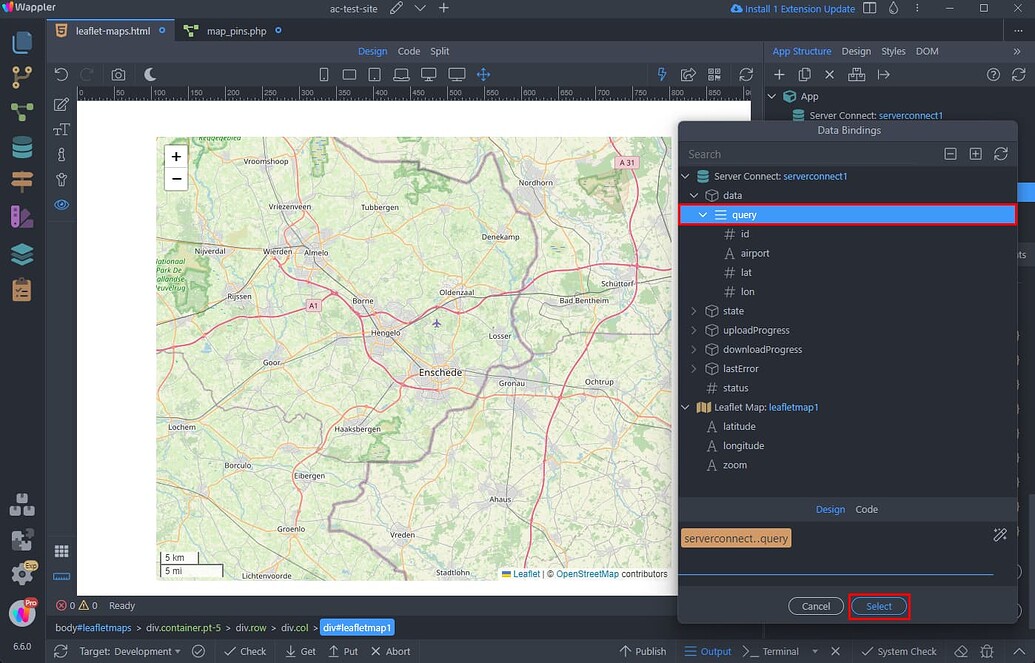Open the Databases panel in left sidebar

(23, 147)
